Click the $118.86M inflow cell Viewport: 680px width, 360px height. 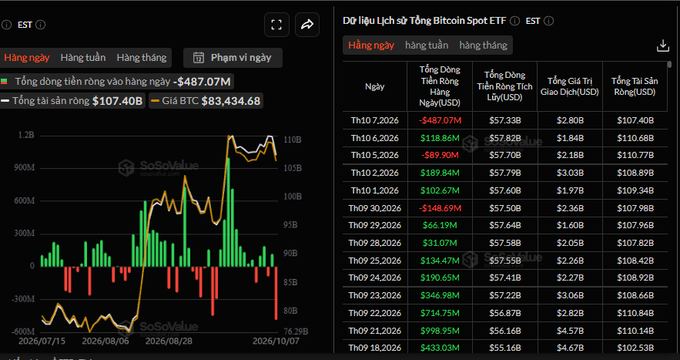tap(440, 138)
